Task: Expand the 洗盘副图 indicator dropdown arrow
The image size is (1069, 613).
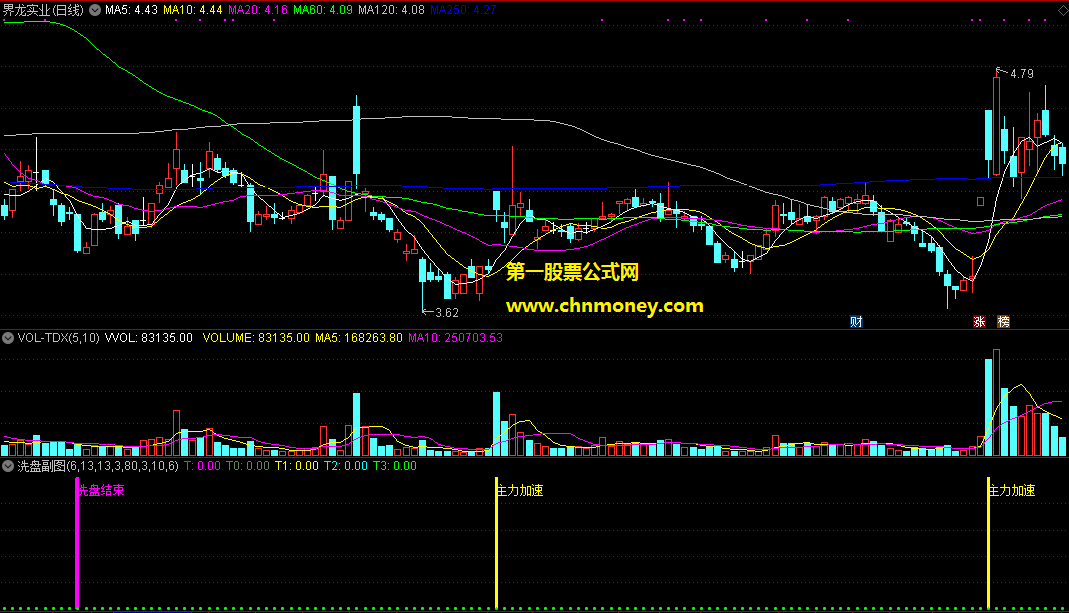Action: 8,466
